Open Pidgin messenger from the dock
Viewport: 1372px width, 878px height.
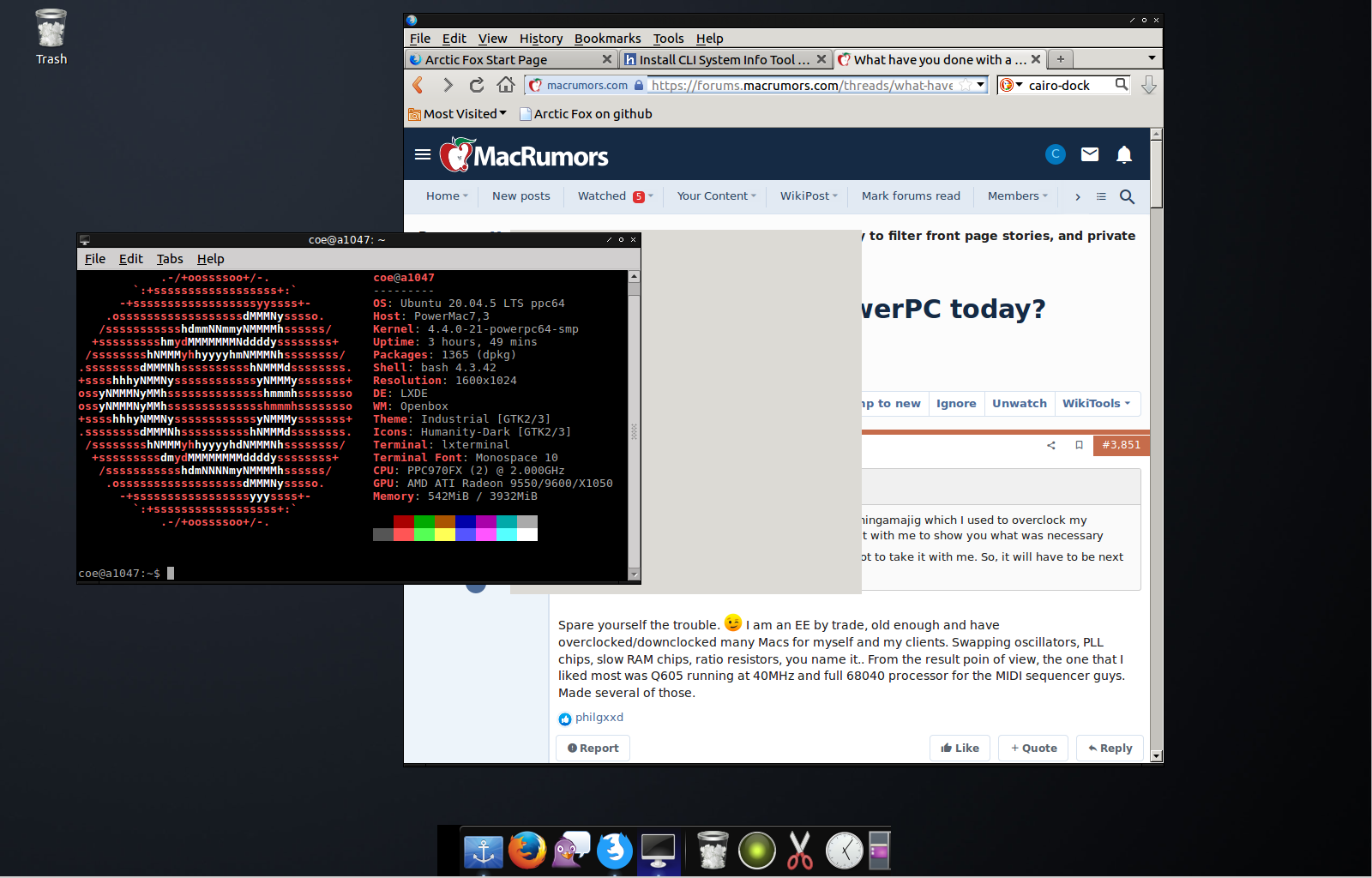571,851
